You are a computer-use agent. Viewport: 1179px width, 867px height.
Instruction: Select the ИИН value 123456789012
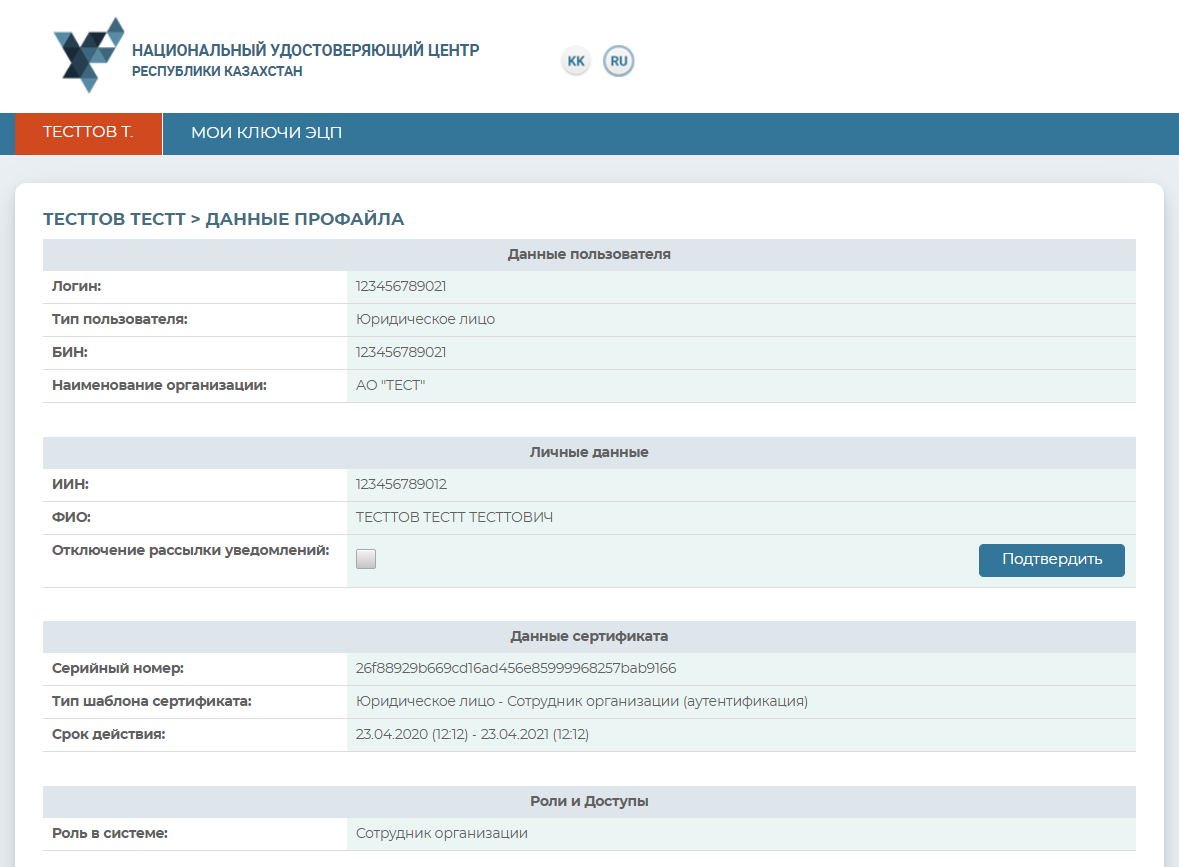(401, 485)
